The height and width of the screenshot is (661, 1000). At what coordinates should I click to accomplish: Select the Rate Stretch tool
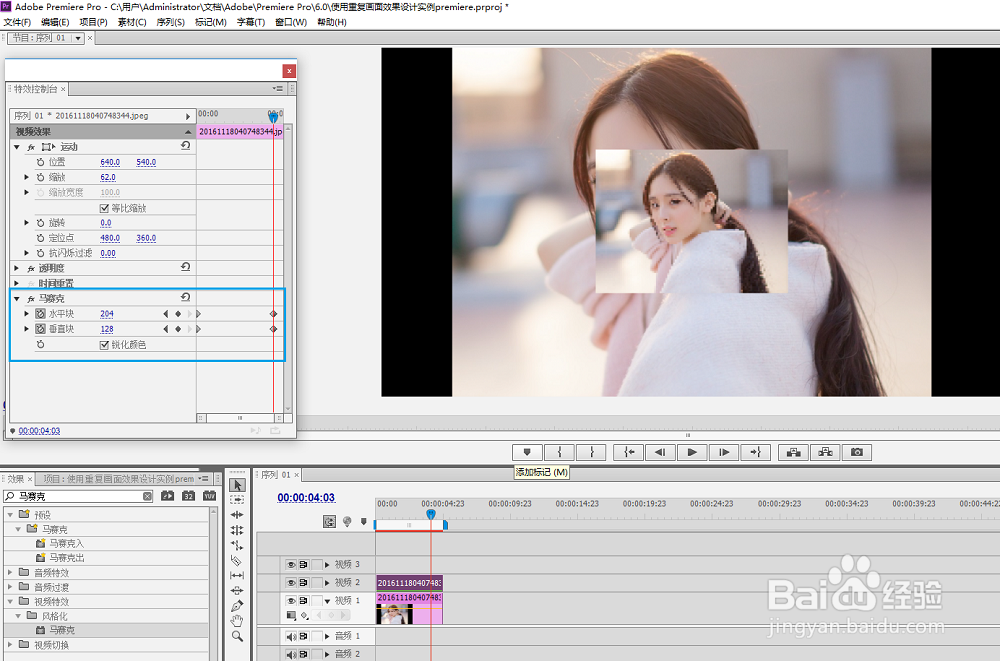(x=237, y=545)
